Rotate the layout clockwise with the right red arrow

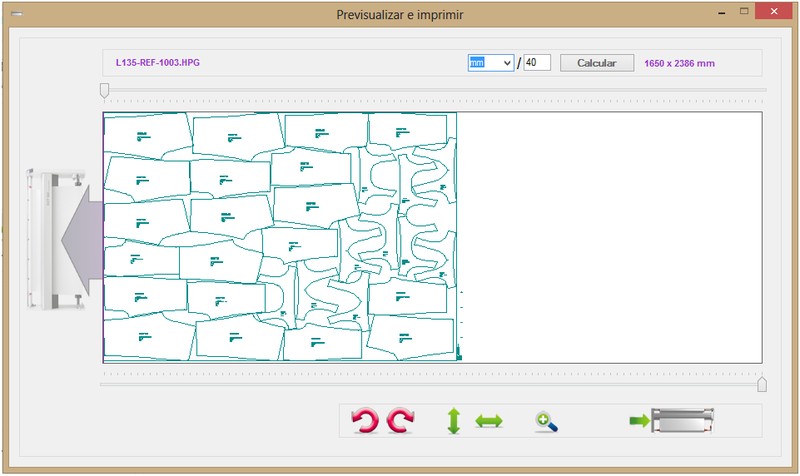pos(400,421)
